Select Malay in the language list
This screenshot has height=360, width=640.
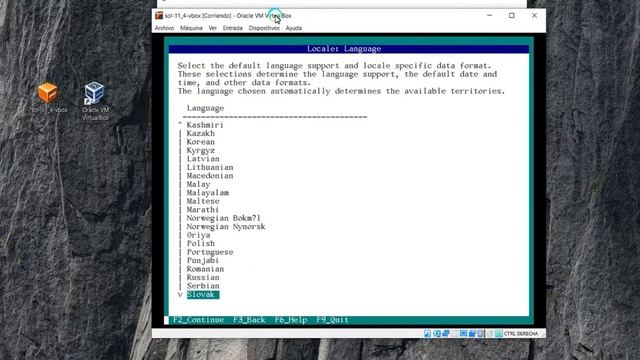click(198, 184)
